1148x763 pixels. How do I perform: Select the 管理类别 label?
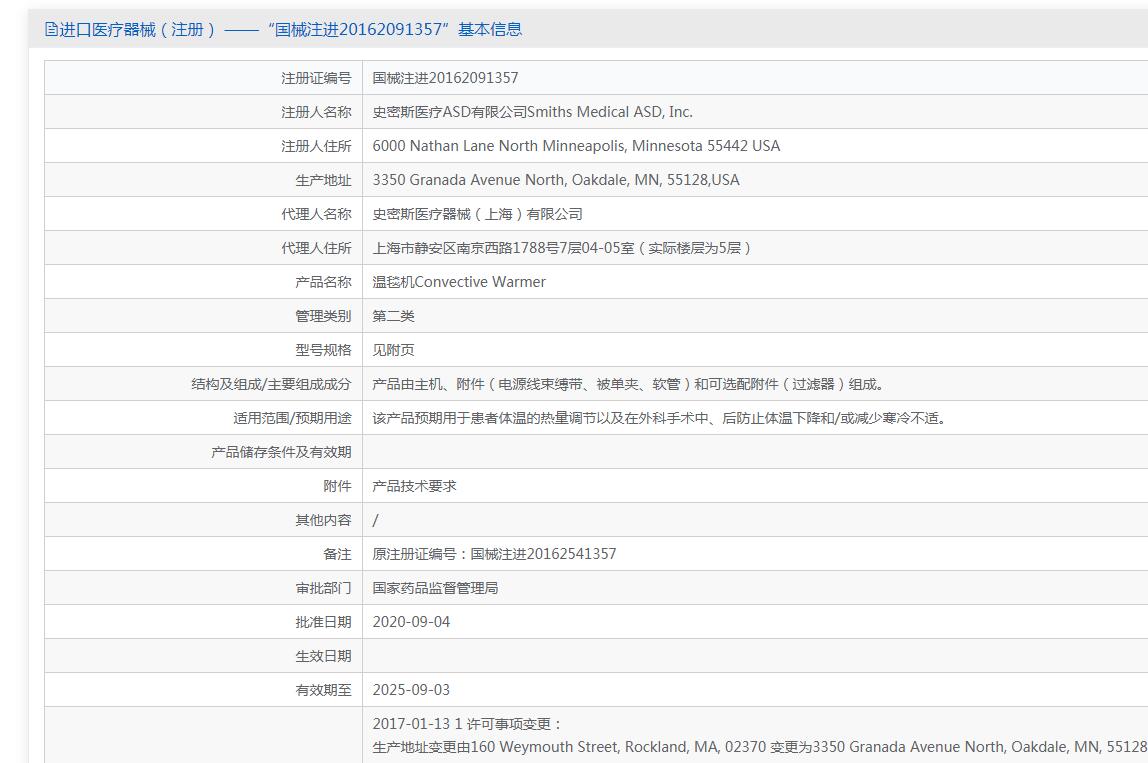pyautogui.click(x=324, y=316)
